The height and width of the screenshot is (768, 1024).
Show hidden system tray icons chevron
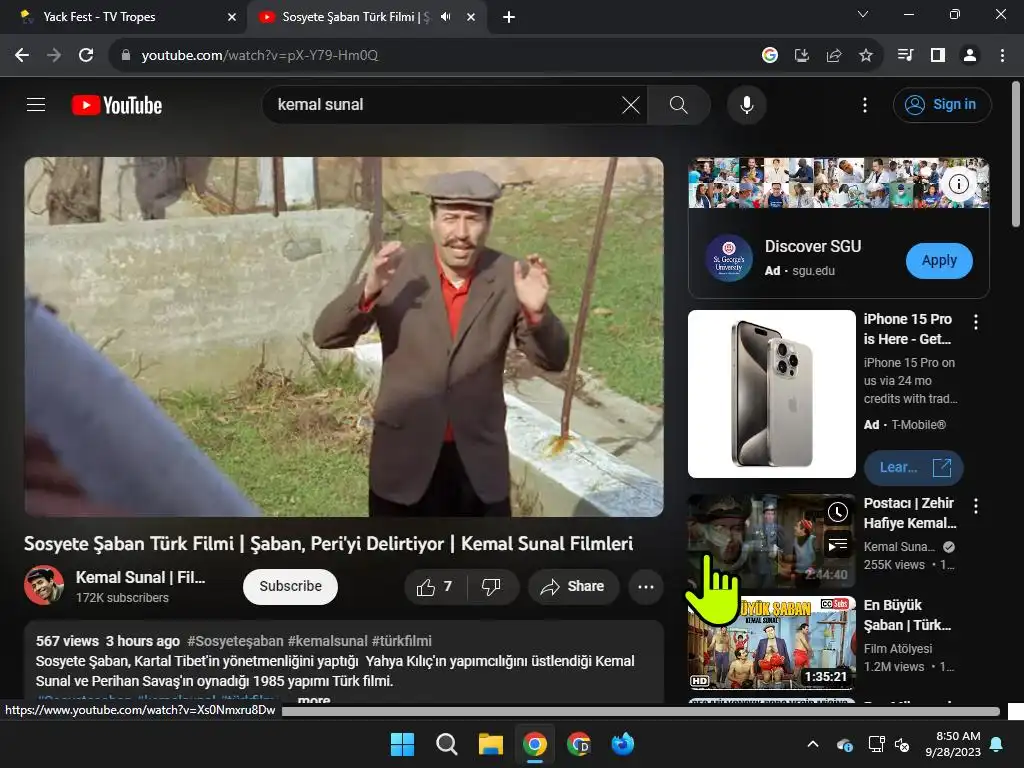coord(813,744)
